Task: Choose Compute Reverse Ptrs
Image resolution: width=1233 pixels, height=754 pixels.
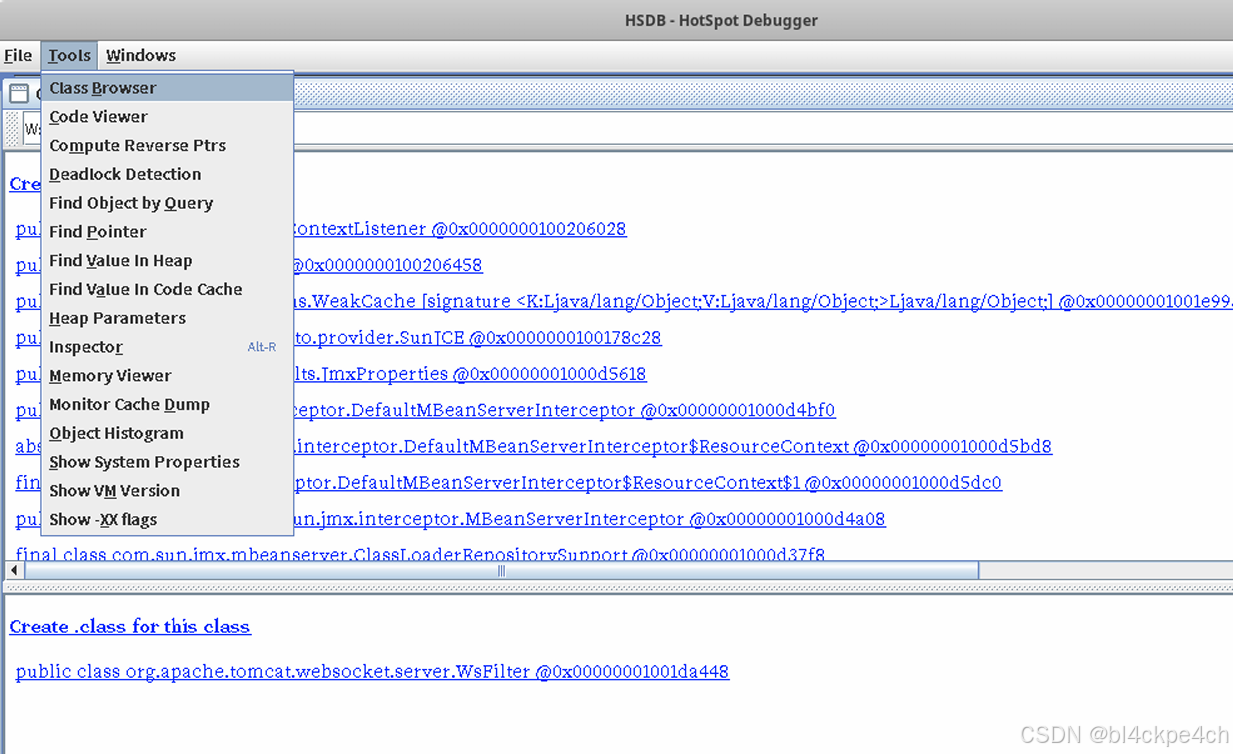Action: point(167,146)
